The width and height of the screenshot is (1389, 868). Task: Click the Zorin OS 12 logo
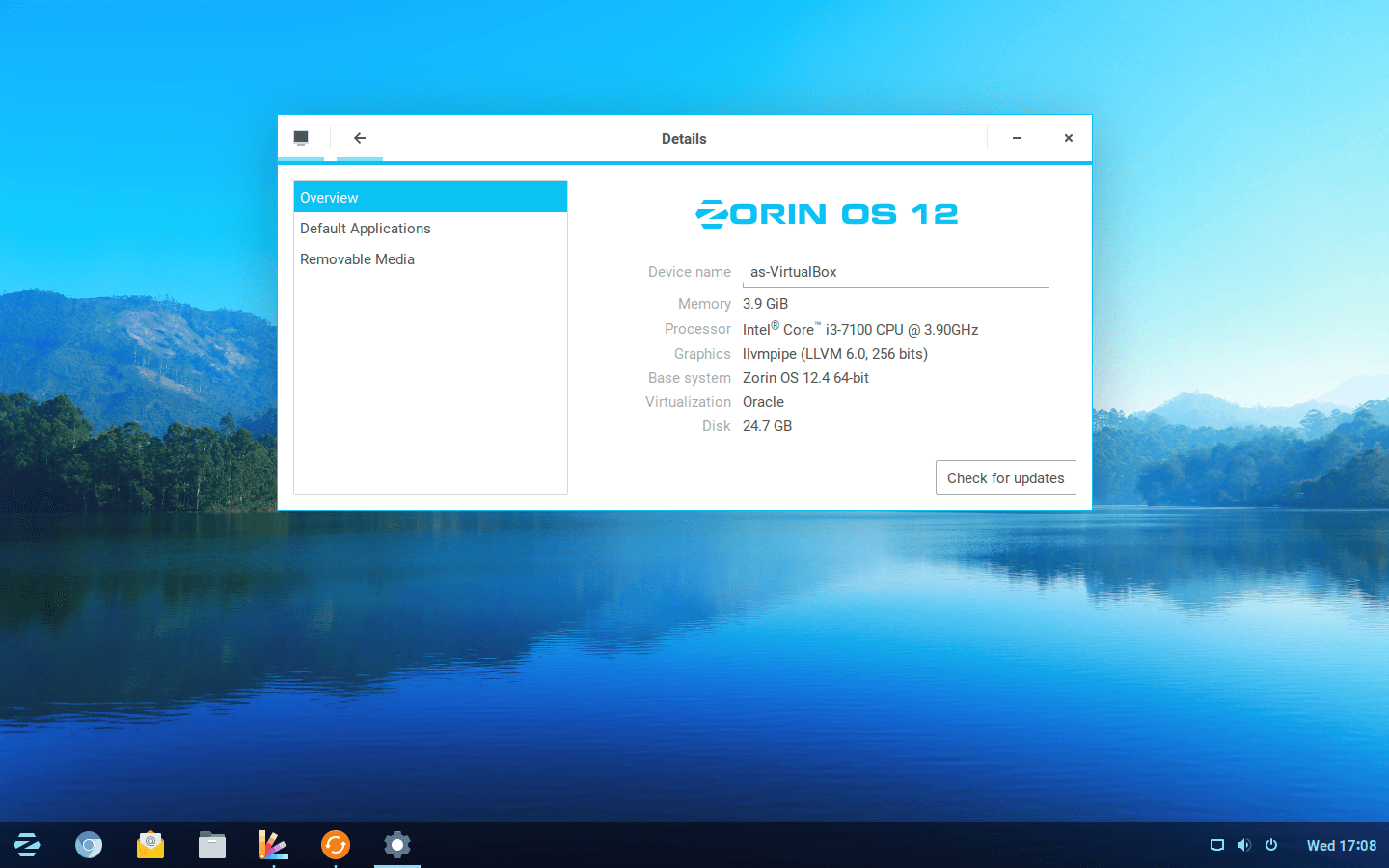click(x=828, y=213)
